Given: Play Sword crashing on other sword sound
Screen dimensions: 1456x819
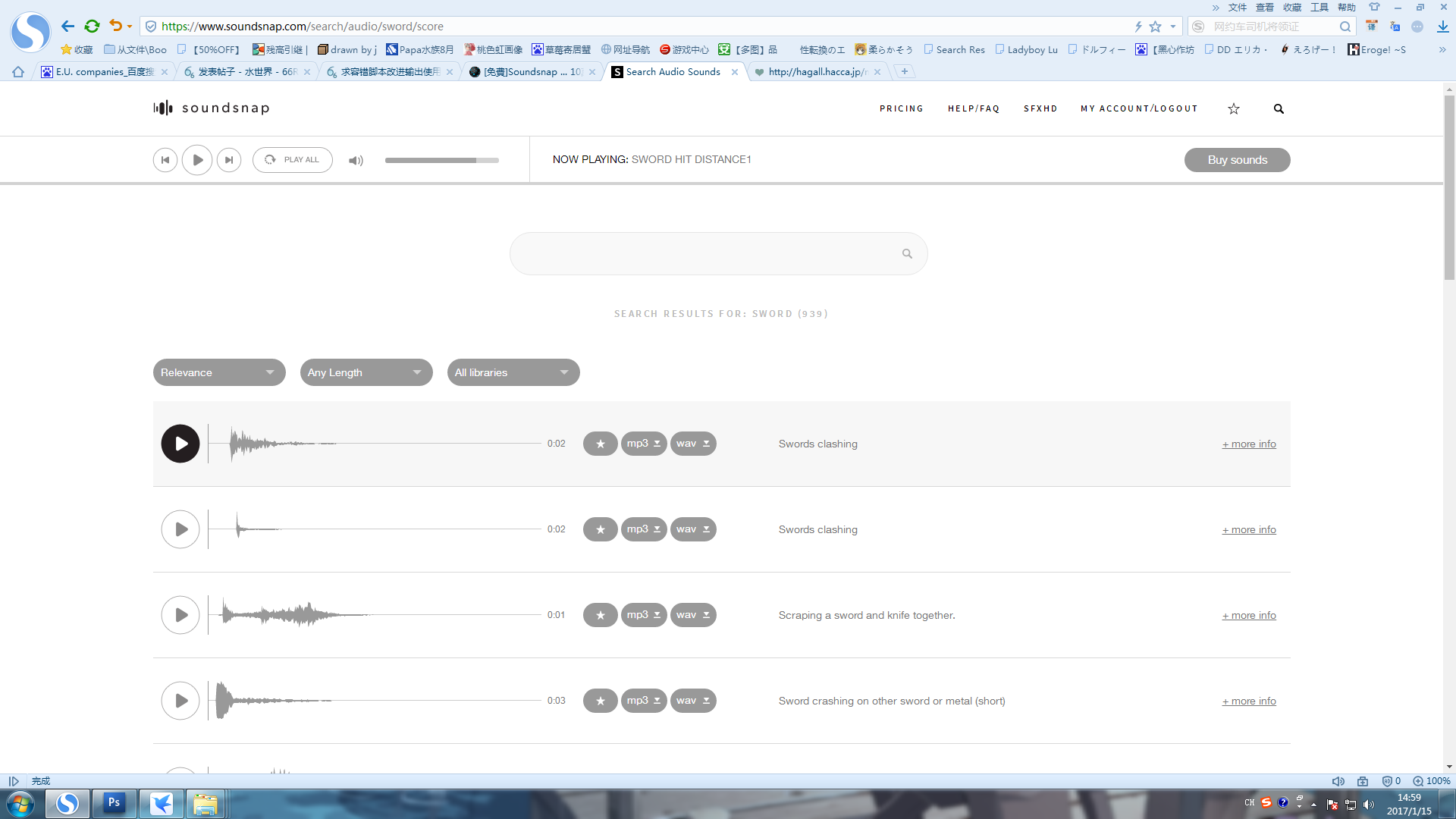Looking at the screenshot, I should click(180, 701).
